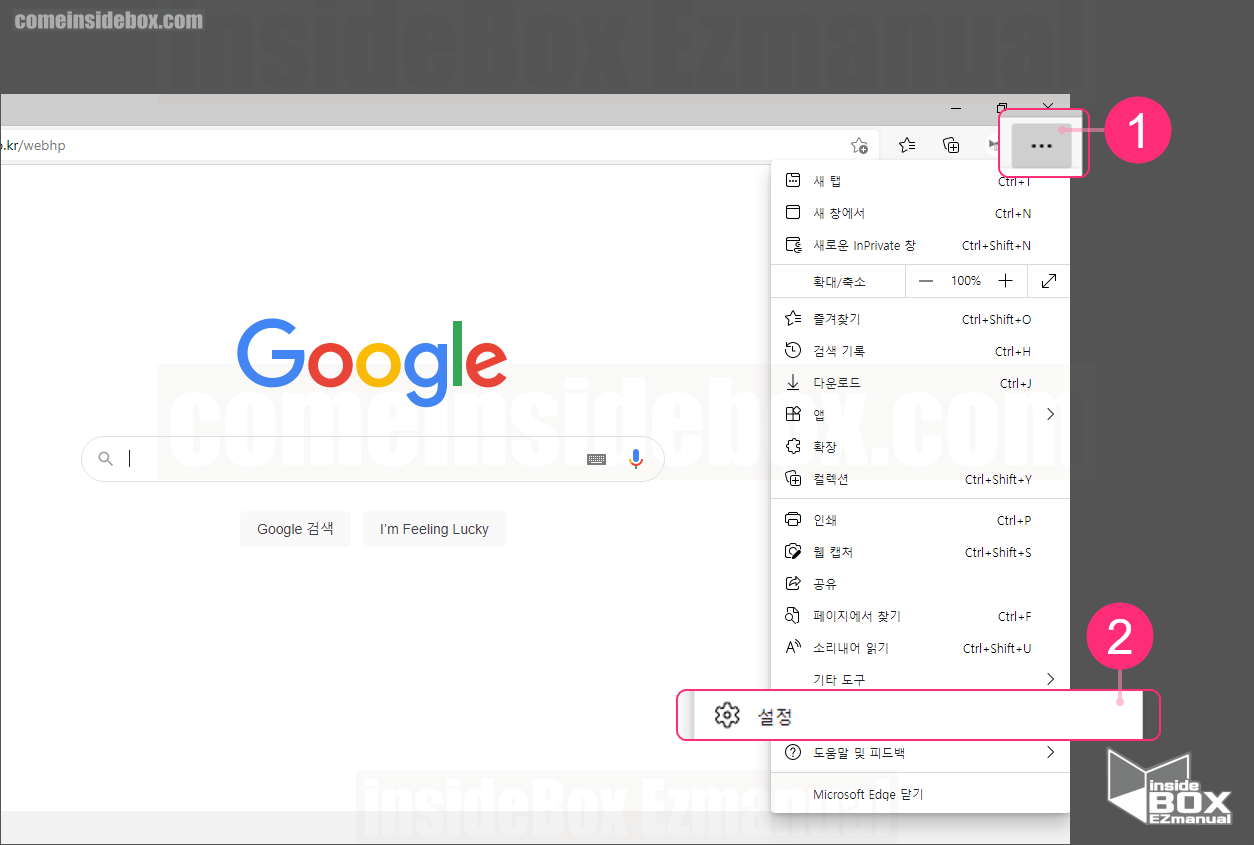The image size is (1254, 845).
Task: Focus the Google search input box
Action: 372,459
